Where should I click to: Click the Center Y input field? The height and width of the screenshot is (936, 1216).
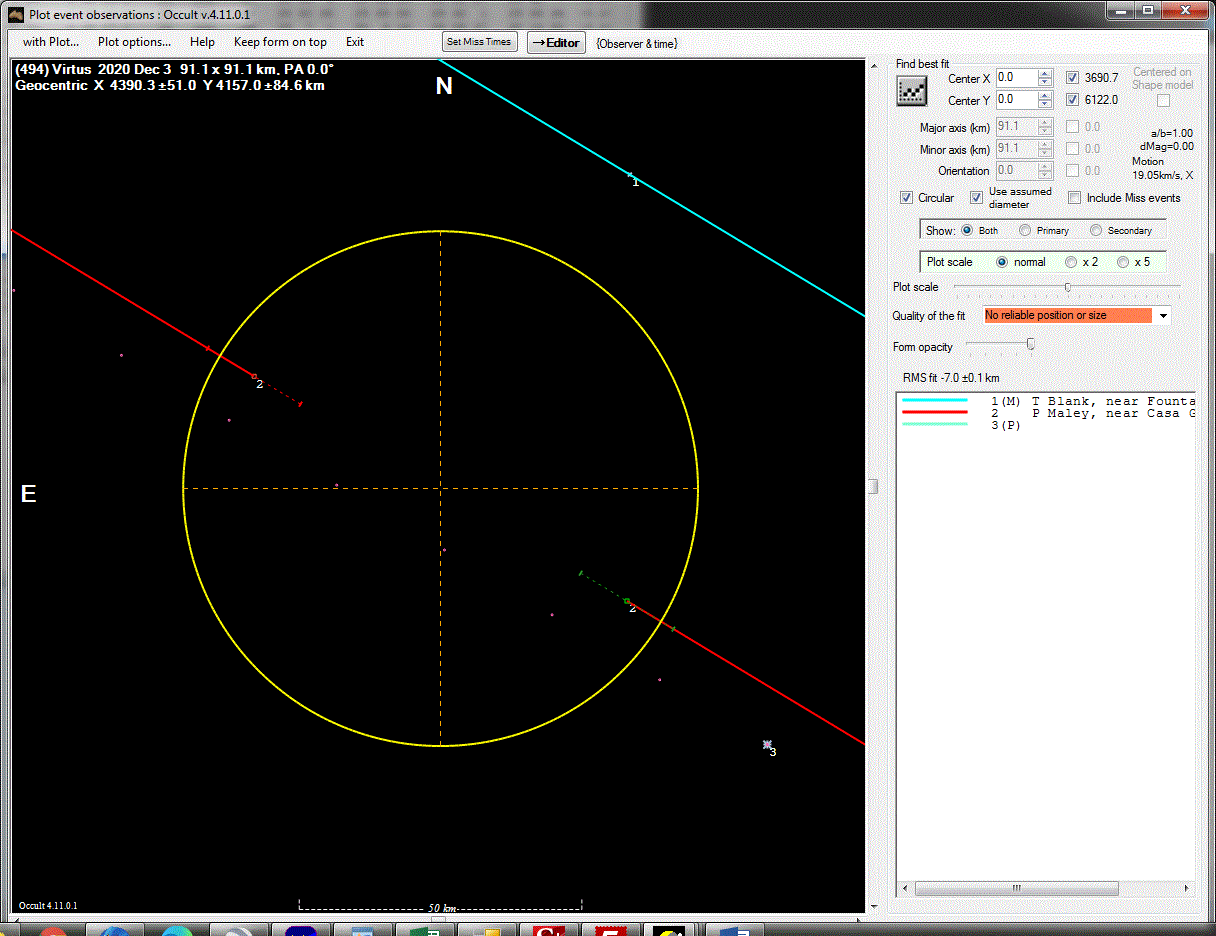pos(1016,100)
